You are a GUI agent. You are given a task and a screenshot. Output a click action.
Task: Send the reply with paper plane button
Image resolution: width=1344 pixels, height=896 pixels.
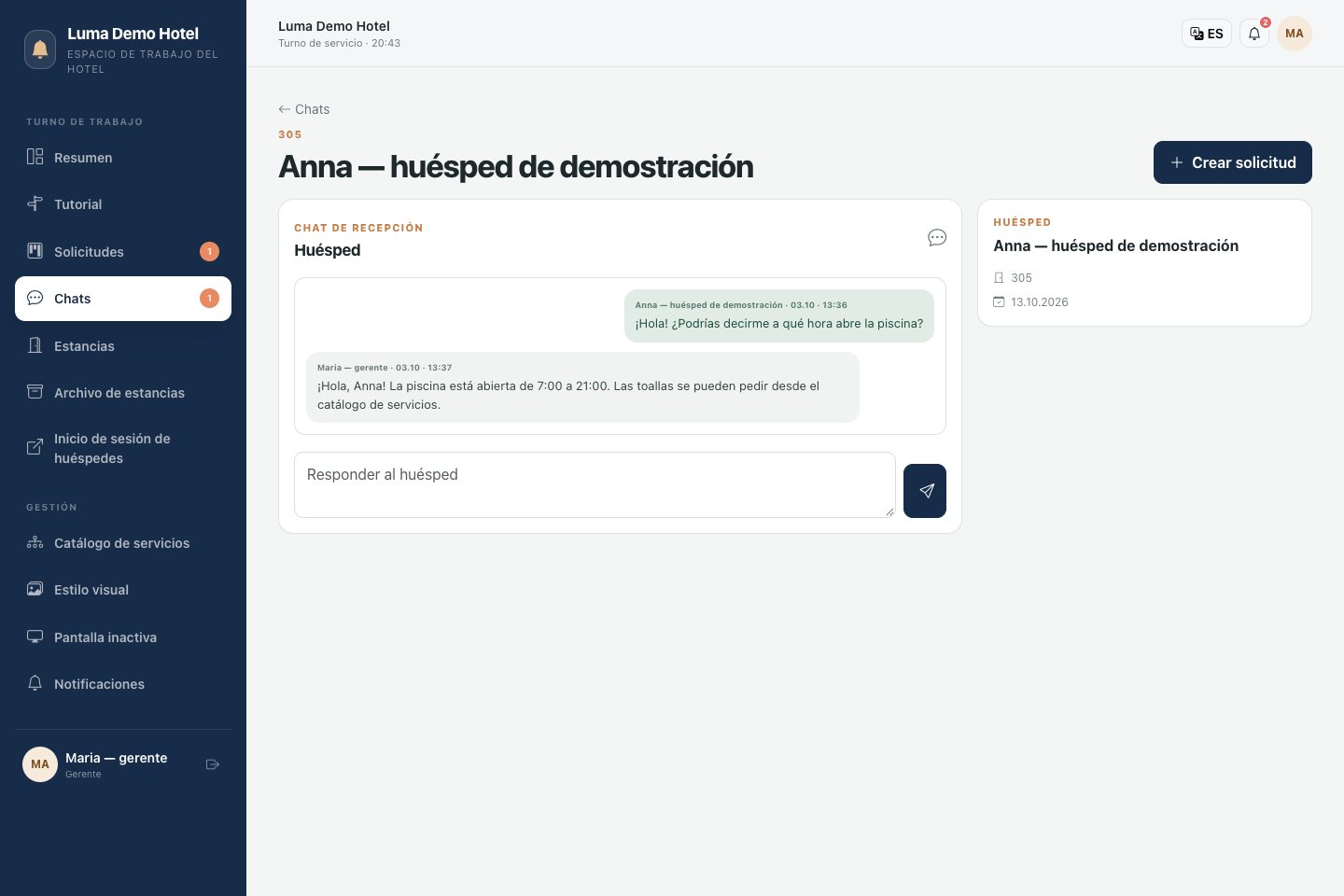(925, 491)
